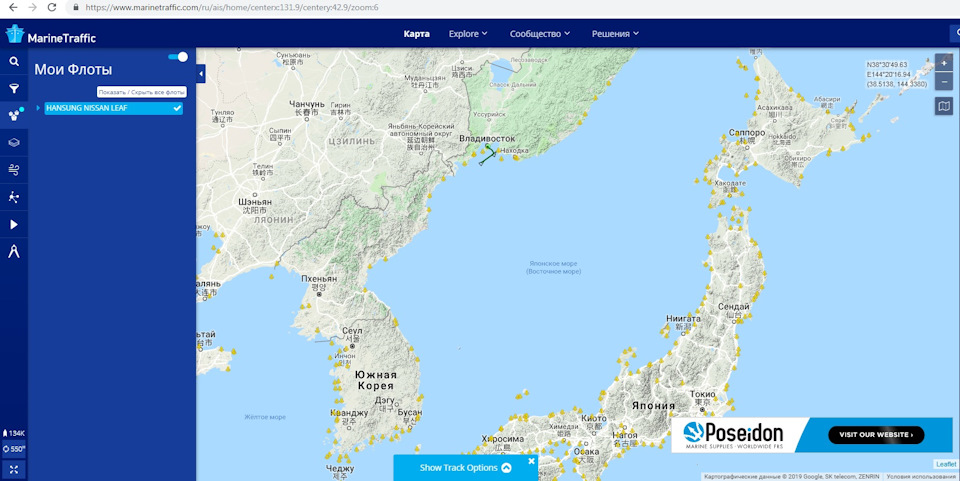Select the HANSUNG NISSAN LEAF fleet row

[x=113, y=108]
